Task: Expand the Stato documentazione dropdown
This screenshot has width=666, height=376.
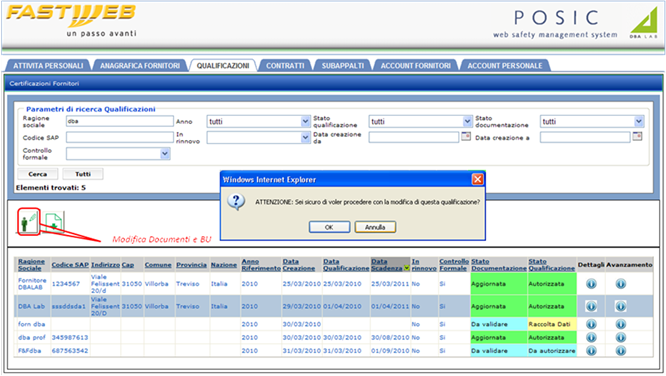Action: 639,122
